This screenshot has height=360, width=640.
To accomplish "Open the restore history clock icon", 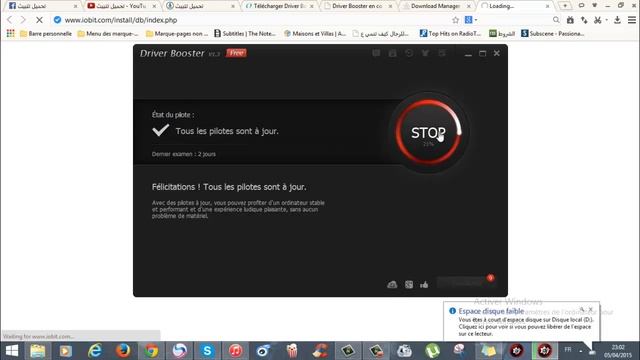I will (x=409, y=53).
